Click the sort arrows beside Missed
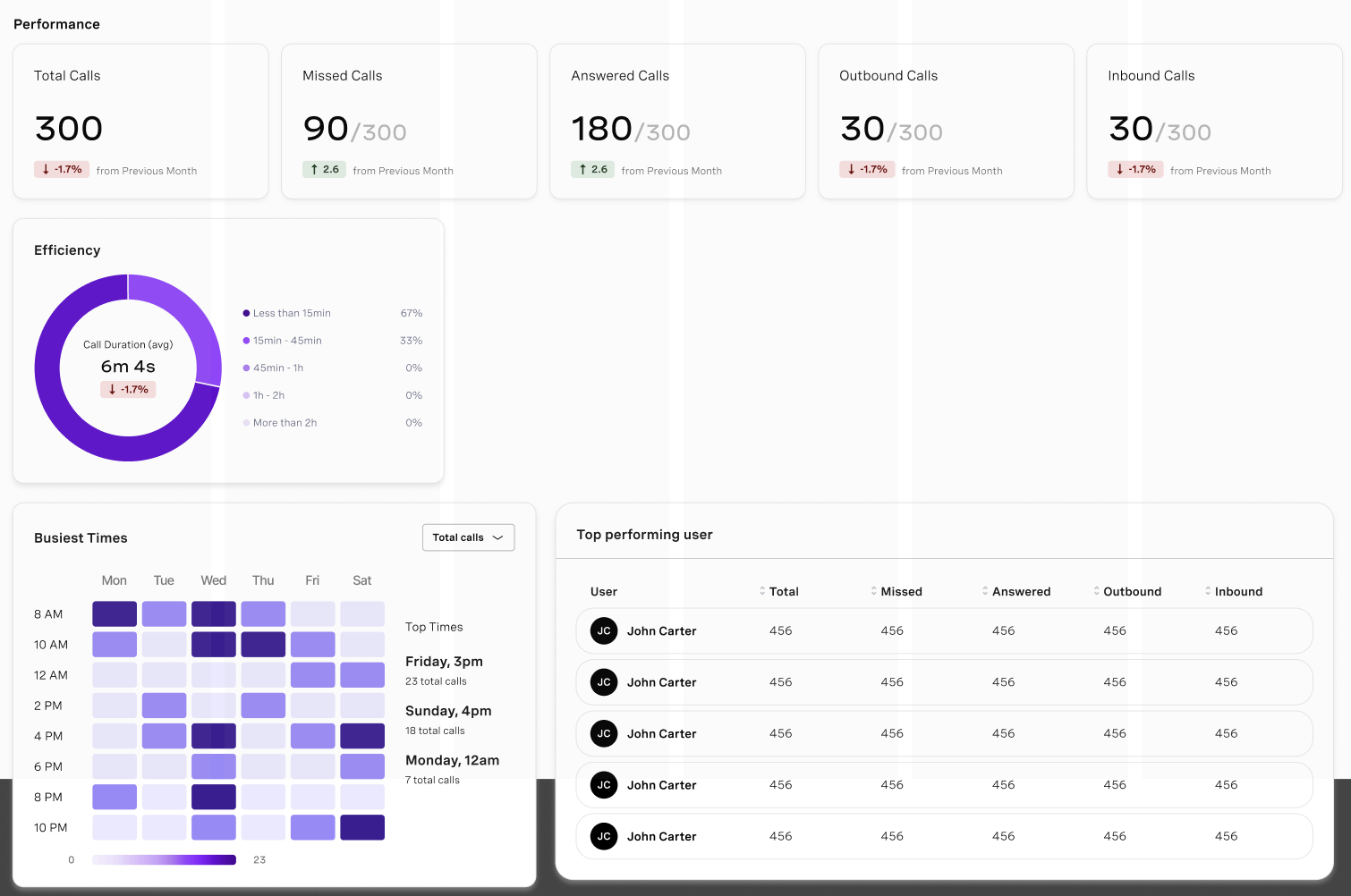The image size is (1351, 896). pyautogui.click(x=874, y=591)
